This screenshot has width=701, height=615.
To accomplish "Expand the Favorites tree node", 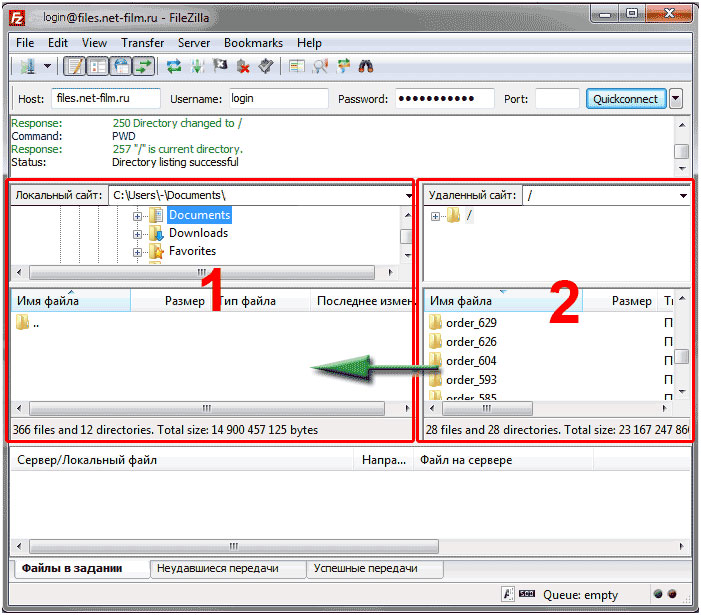I will coord(137,252).
